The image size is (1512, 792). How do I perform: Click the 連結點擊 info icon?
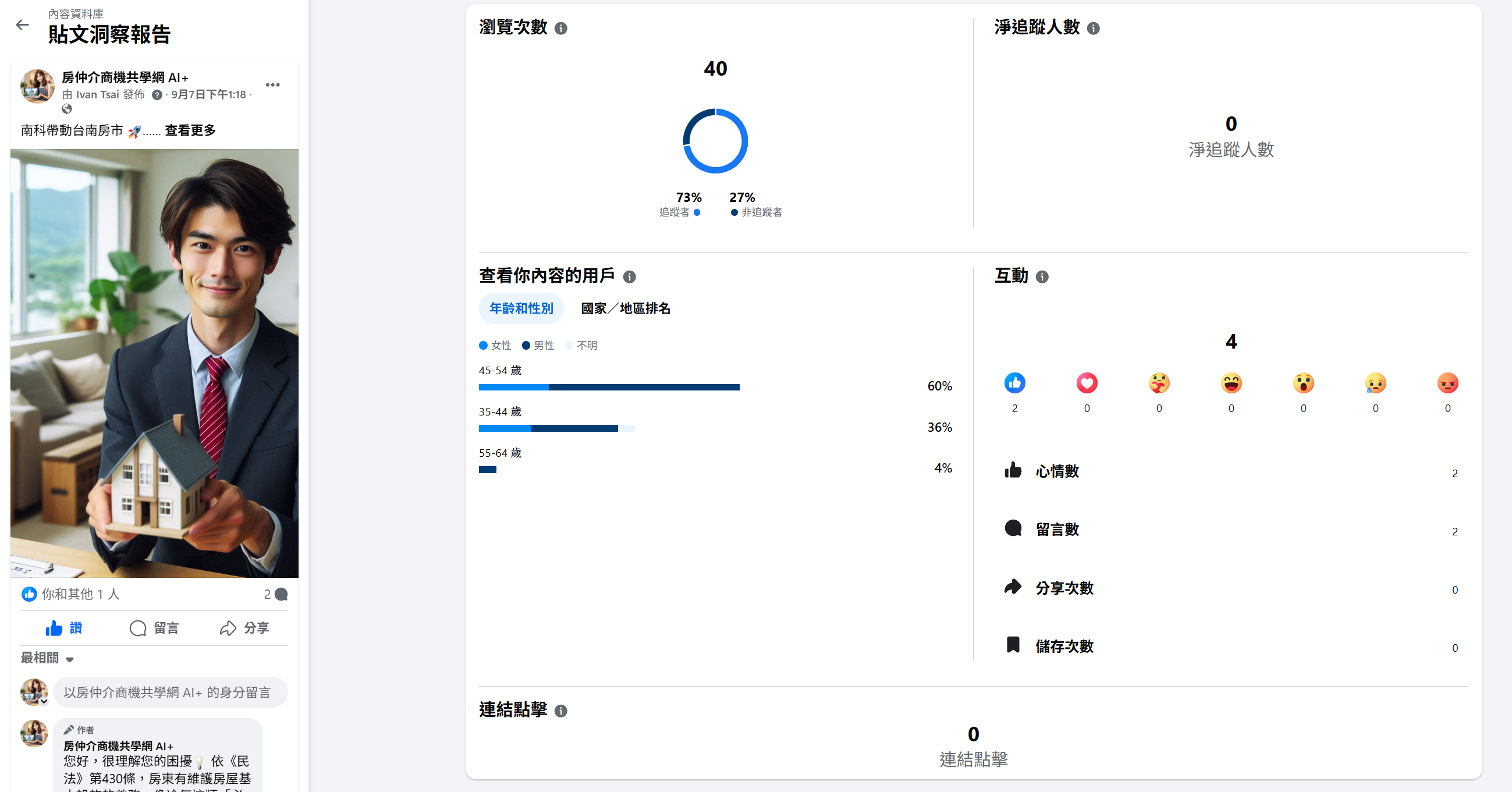coord(561,711)
